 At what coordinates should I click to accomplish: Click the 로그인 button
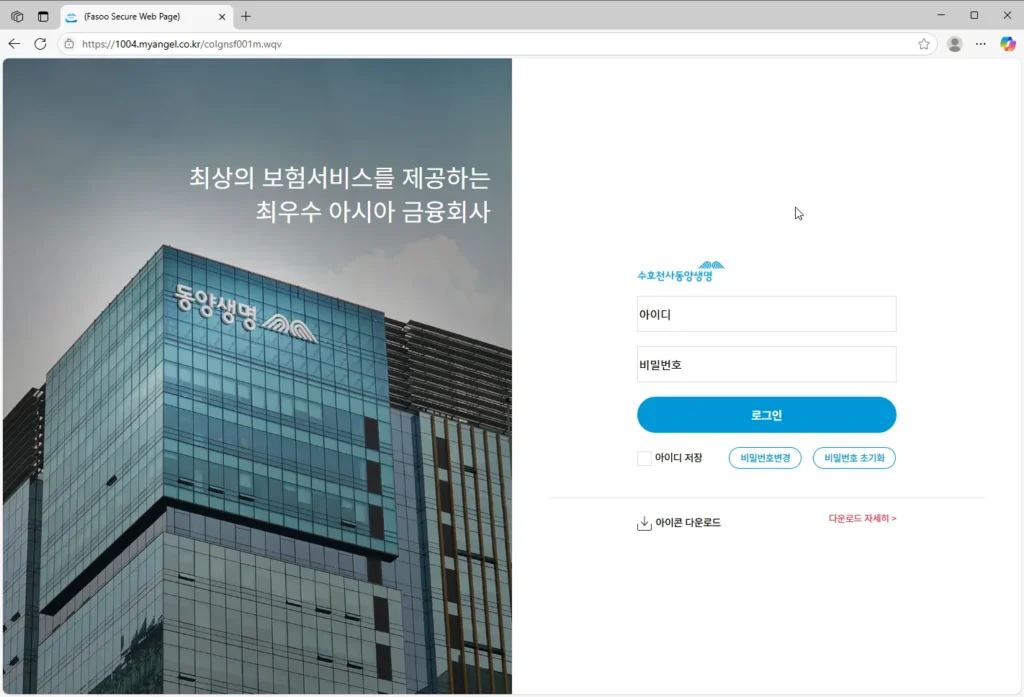click(767, 415)
